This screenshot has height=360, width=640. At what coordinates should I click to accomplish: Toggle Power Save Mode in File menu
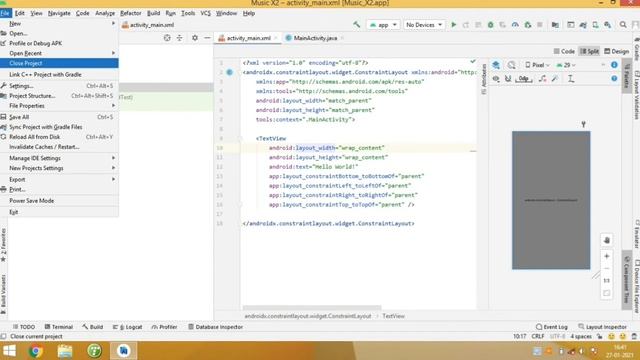[x=59, y=201]
